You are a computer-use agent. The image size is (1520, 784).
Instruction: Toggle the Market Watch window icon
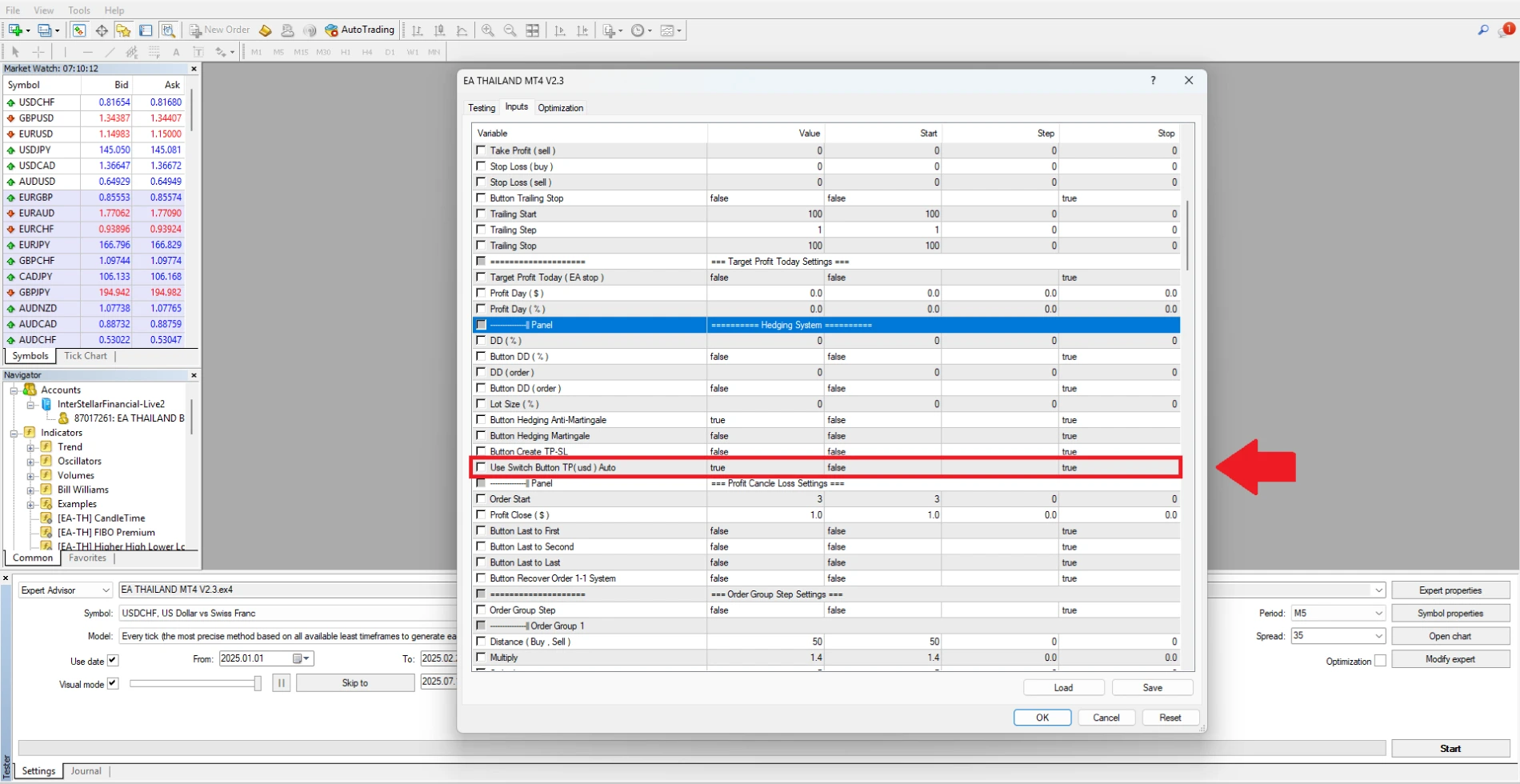[79, 30]
